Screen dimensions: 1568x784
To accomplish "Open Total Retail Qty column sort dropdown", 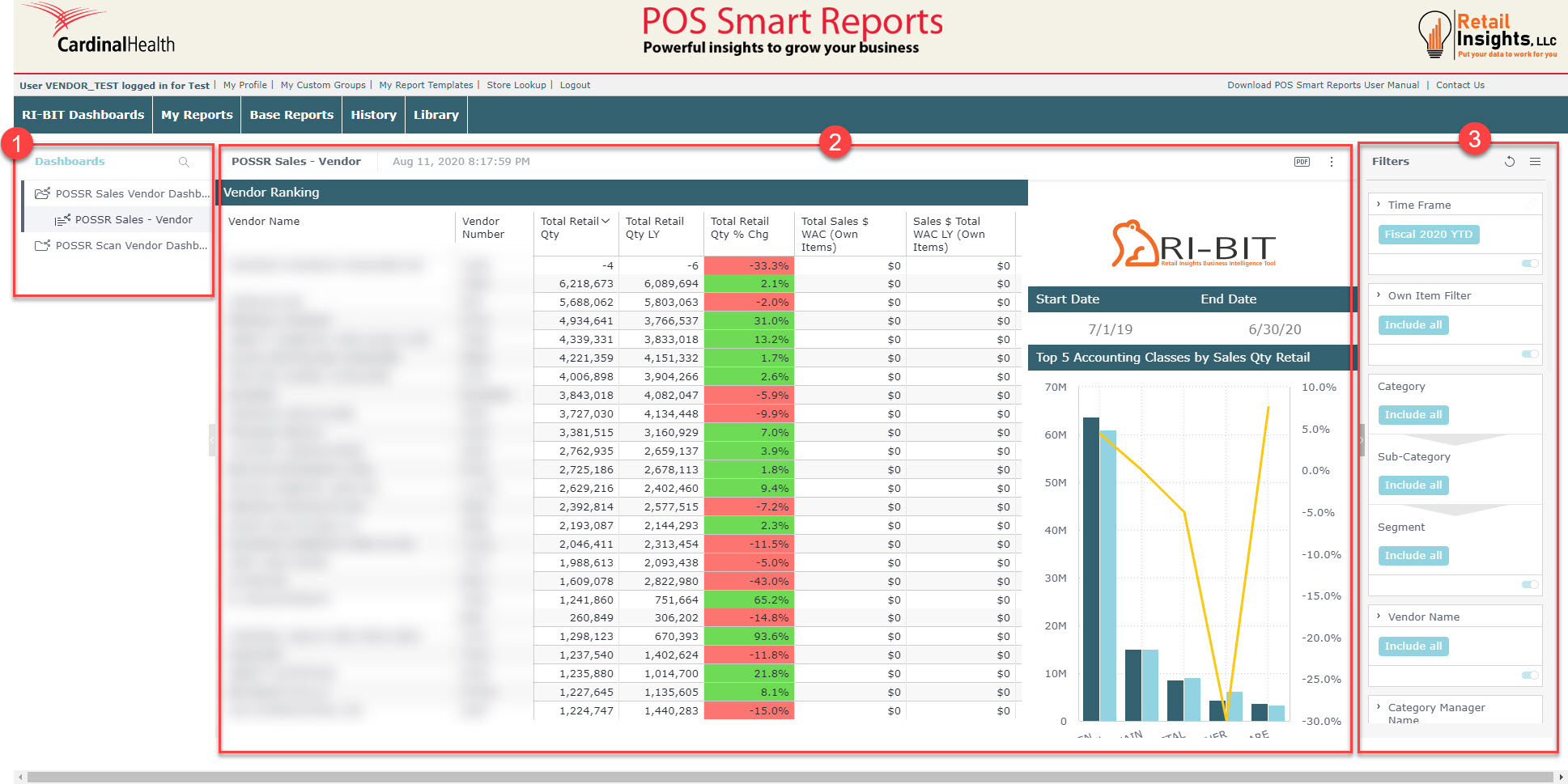I will [606, 222].
